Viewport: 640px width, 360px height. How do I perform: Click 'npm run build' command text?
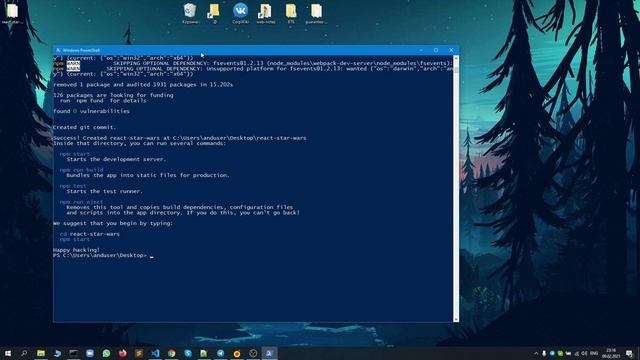coord(81,170)
